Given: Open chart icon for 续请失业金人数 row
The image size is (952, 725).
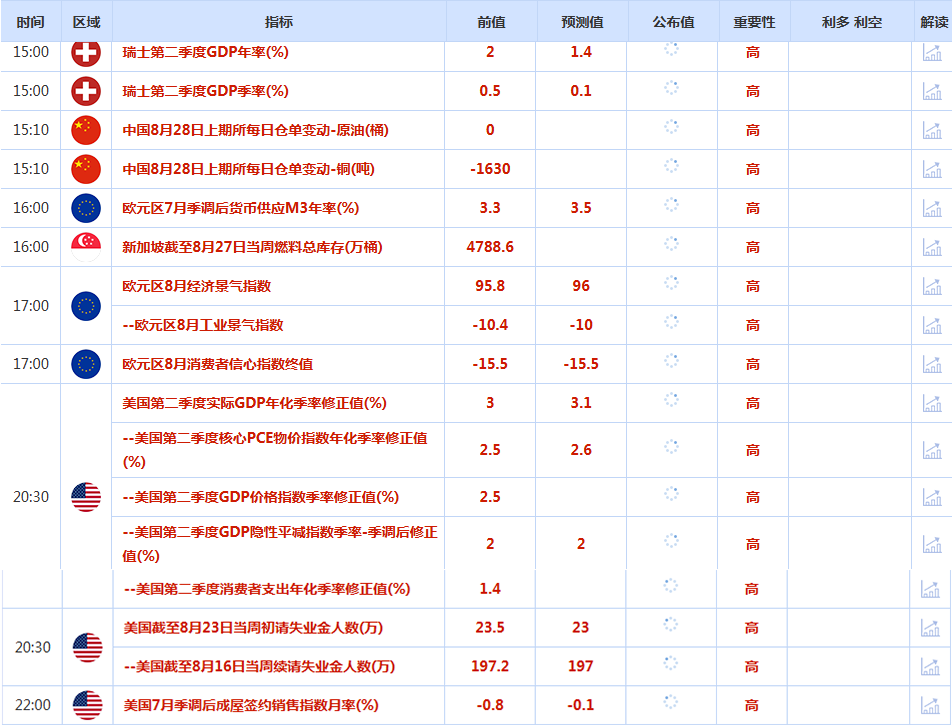Looking at the screenshot, I should 930,667.
